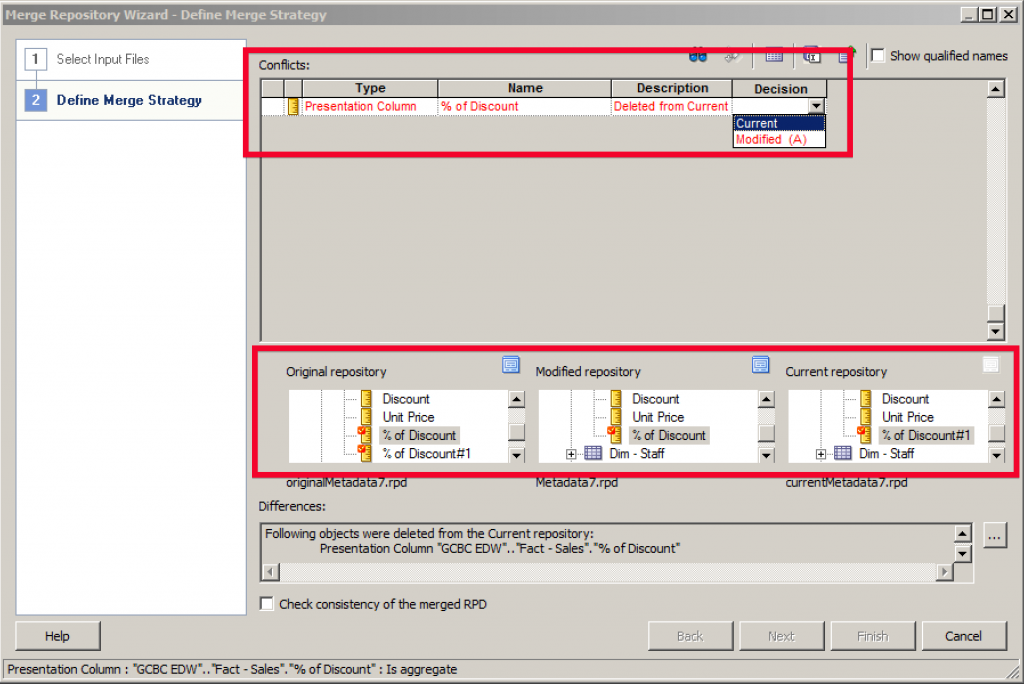Click the Edit Object toolbar icon
The image size is (1024, 684).
click(810, 57)
